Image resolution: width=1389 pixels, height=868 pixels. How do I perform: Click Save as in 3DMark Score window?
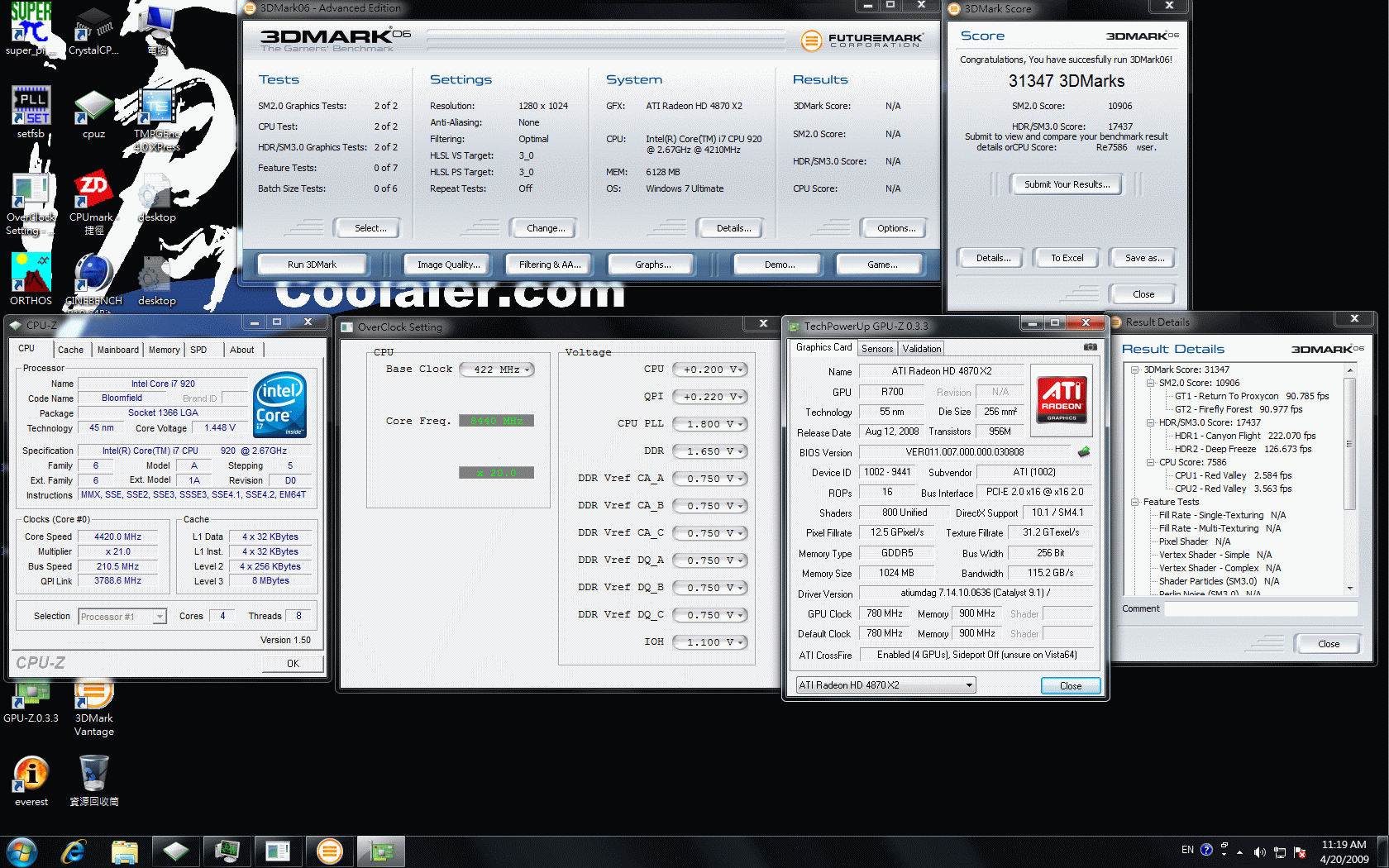(x=1144, y=258)
